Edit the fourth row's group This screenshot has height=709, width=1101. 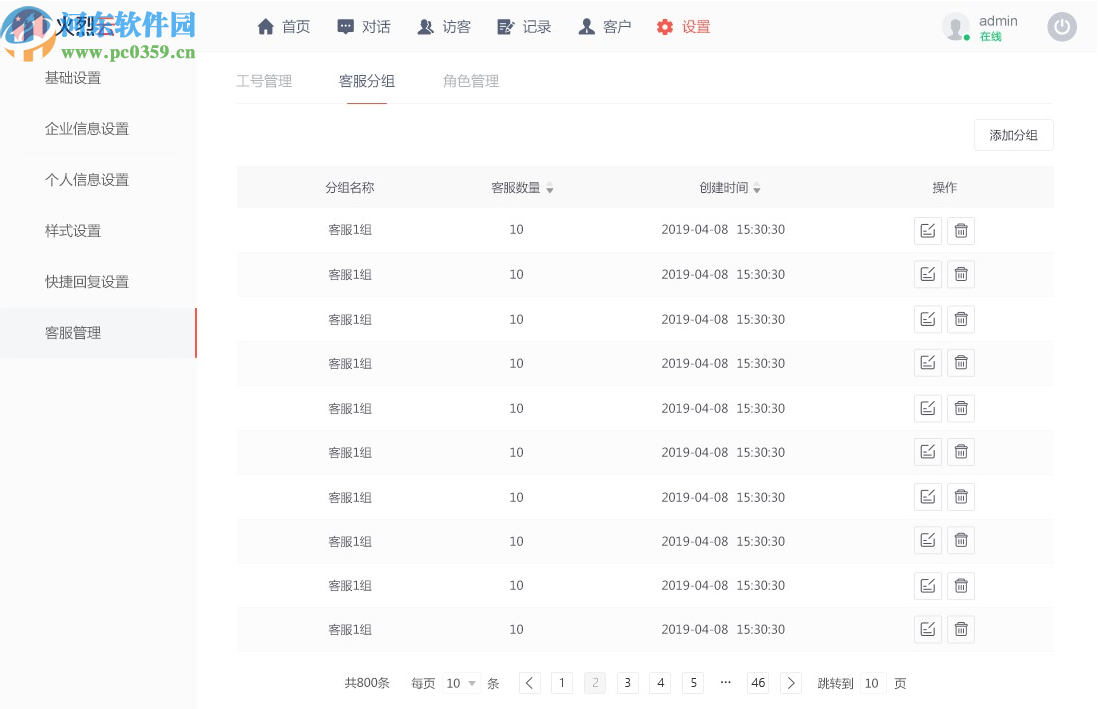(x=928, y=363)
